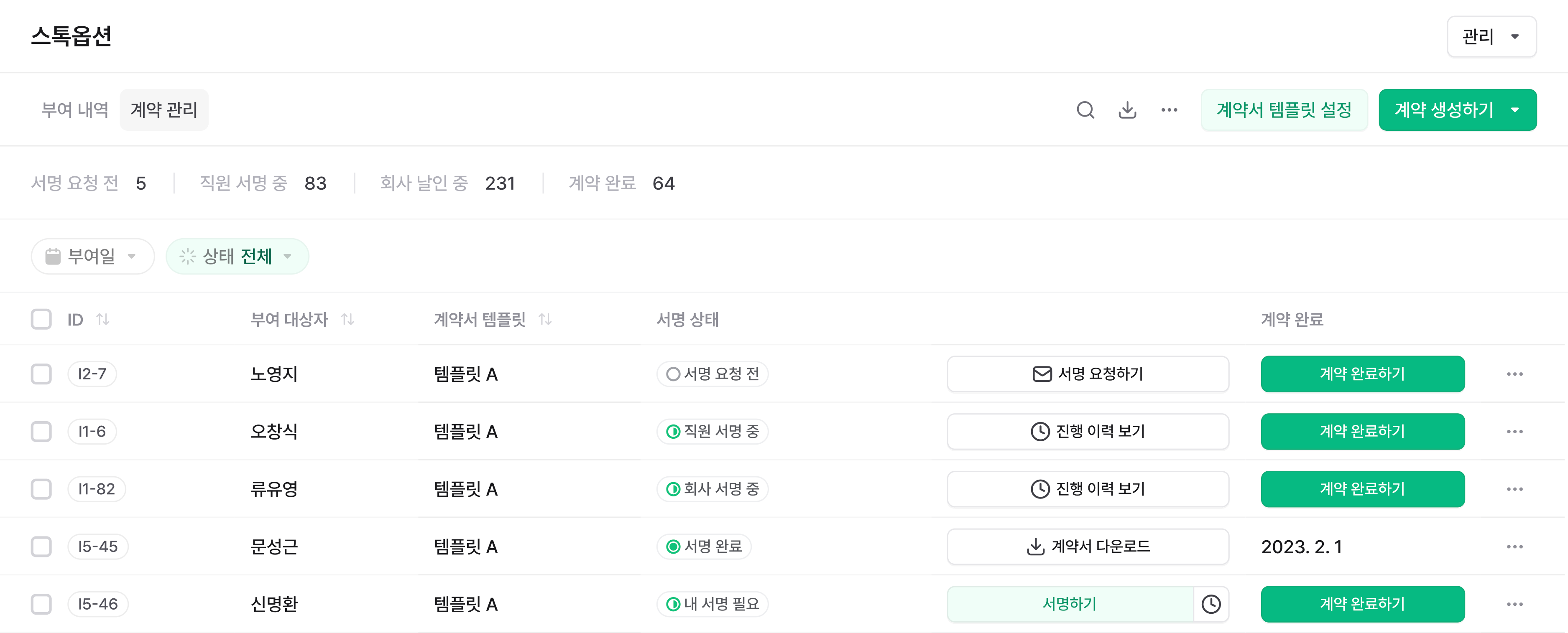Check the box for row I1-82
Viewport: 1568px width, 633px height.
point(41,489)
